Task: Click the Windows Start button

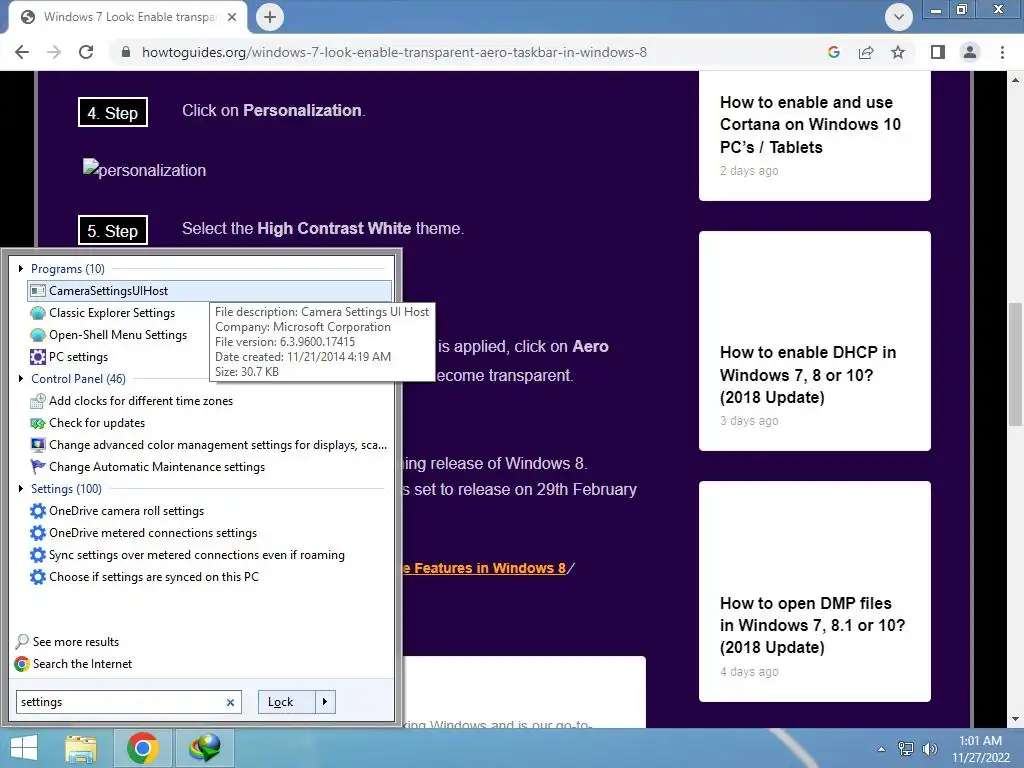Action: [x=24, y=748]
